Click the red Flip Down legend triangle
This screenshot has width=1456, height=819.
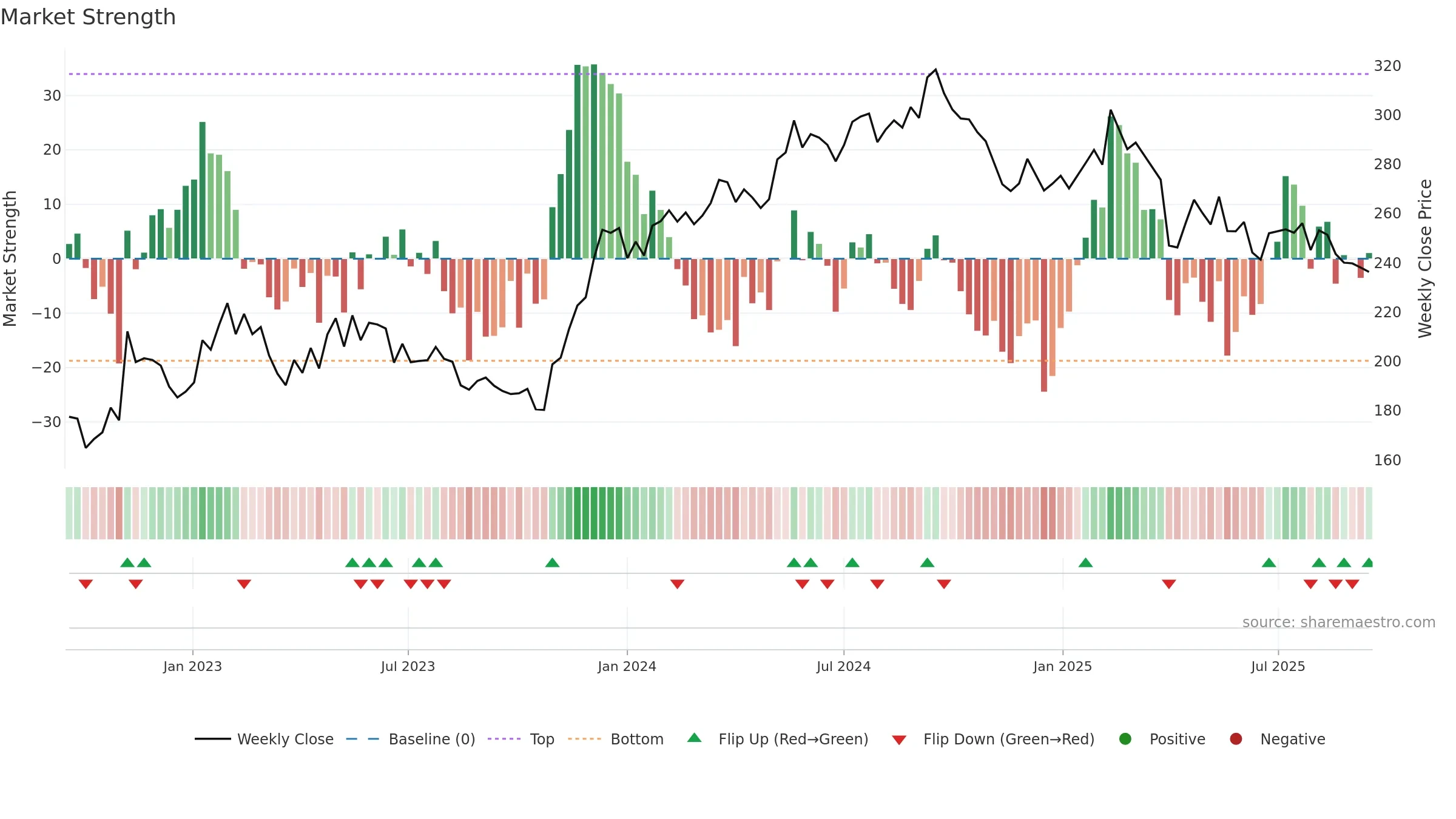tap(899, 740)
